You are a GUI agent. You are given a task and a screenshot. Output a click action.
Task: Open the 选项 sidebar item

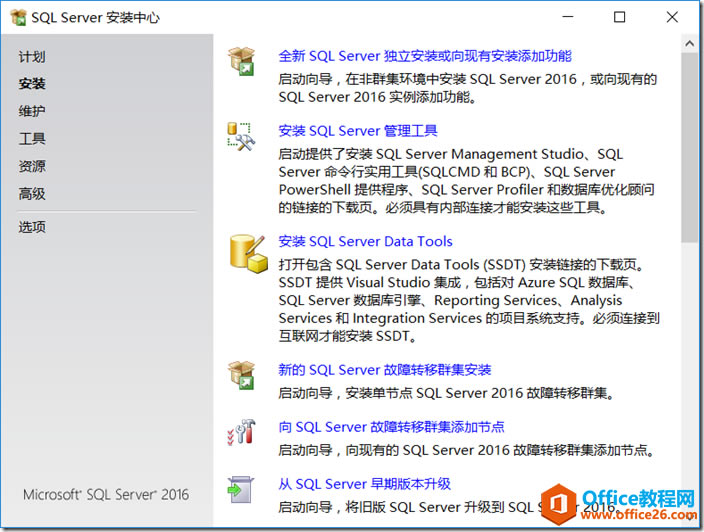click(x=32, y=227)
